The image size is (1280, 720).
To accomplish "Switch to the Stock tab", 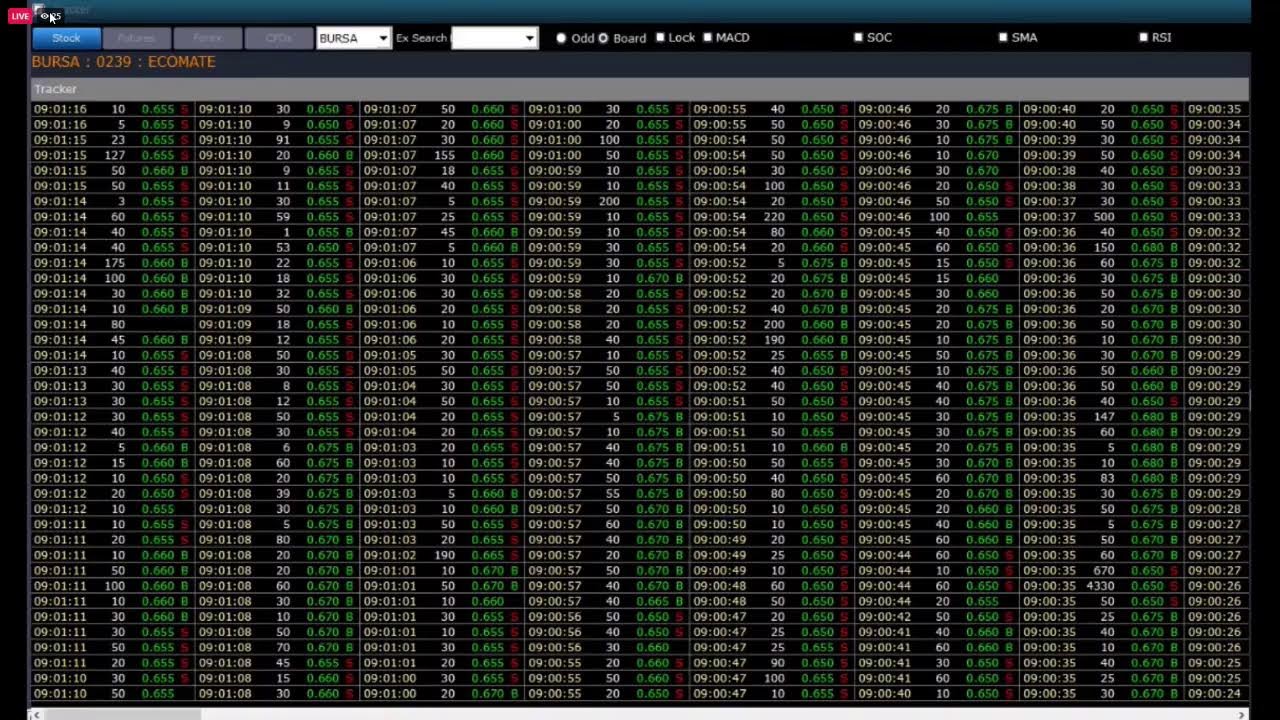I will click(66, 38).
